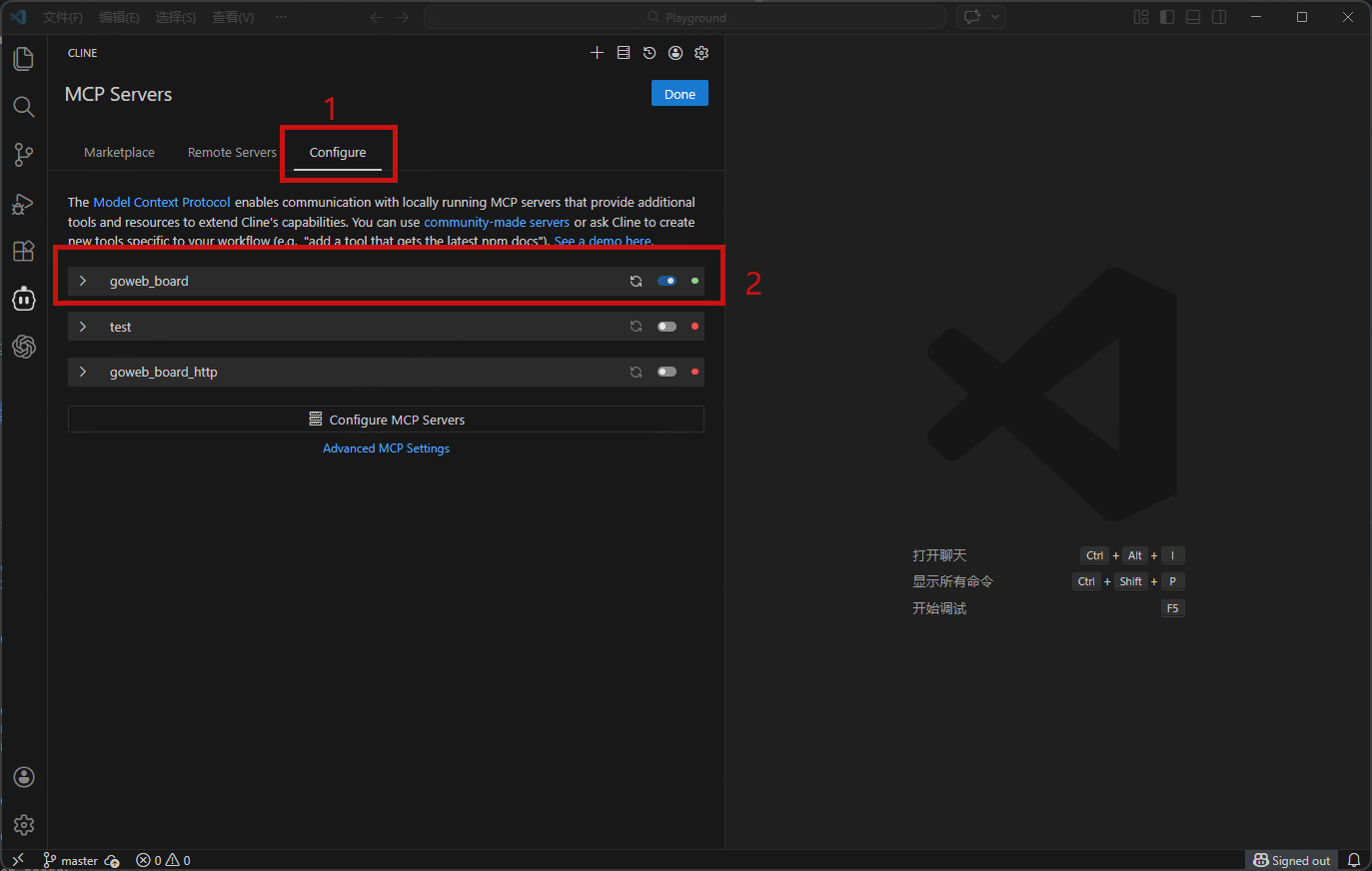The width and height of the screenshot is (1372, 871).
Task: Expand the goweb_board server row
Action: [83, 281]
